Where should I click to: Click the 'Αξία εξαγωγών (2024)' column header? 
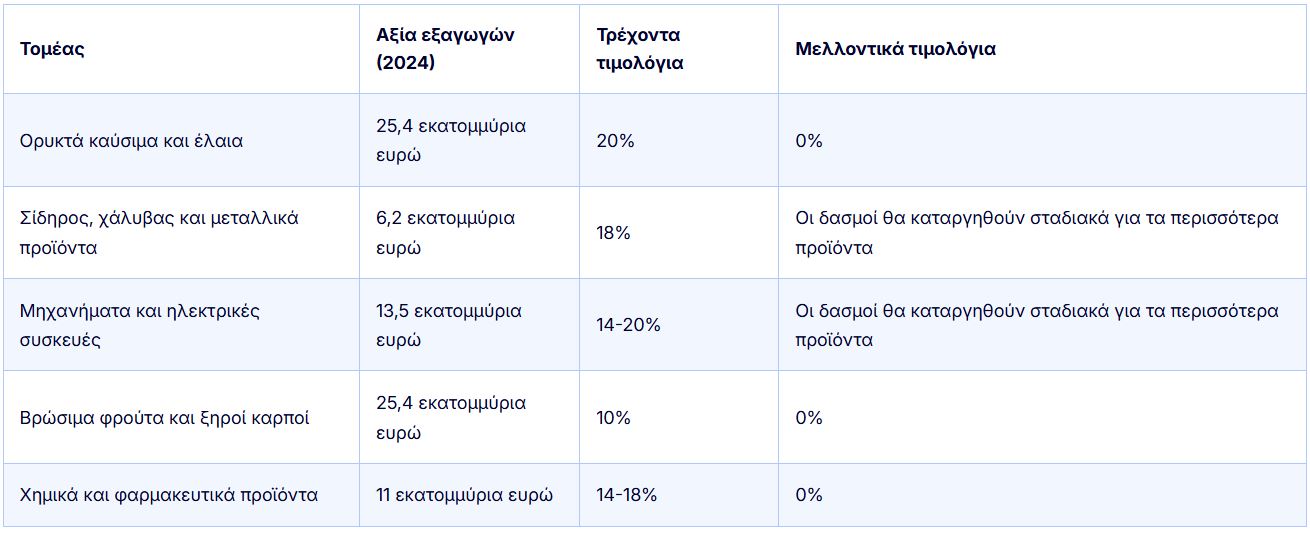[445, 48]
